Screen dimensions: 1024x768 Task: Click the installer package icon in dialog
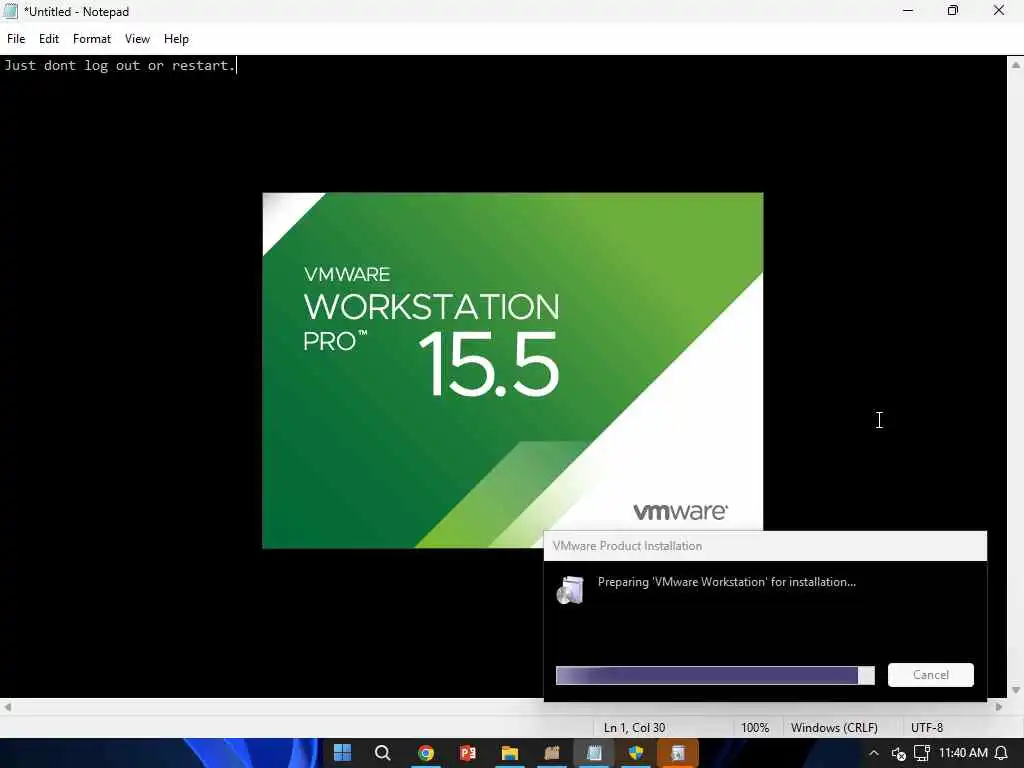tap(570, 590)
